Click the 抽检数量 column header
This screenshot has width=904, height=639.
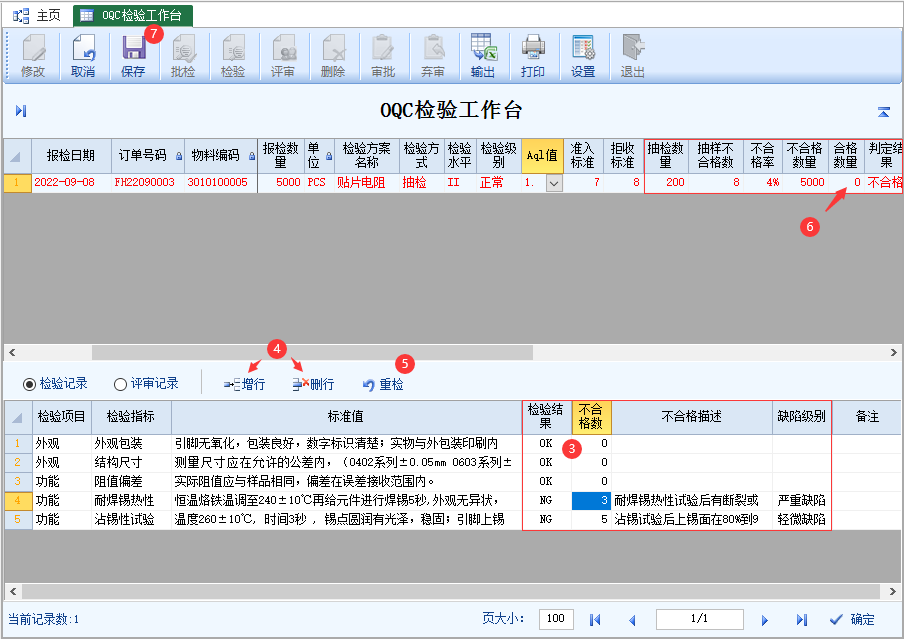click(666, 156)
